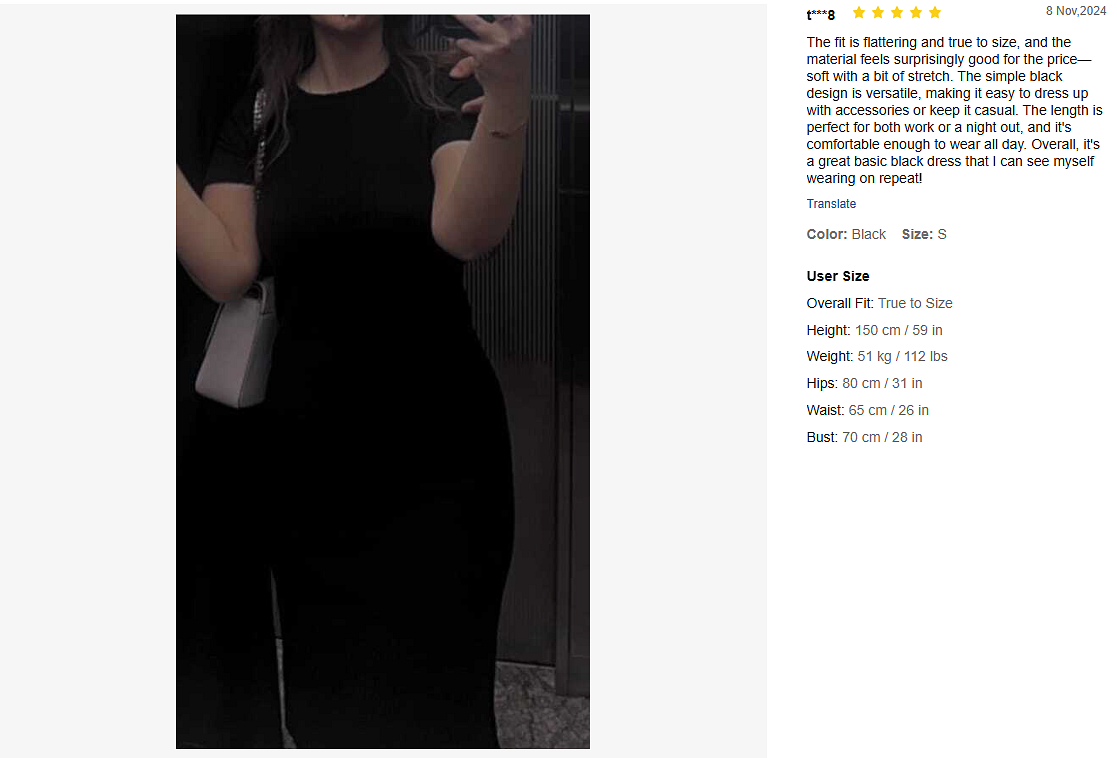Screen dimensions: 1117x758
Task: Click the Height 150 cm entry
Action: pyautogui.click(x=874, y=331)
